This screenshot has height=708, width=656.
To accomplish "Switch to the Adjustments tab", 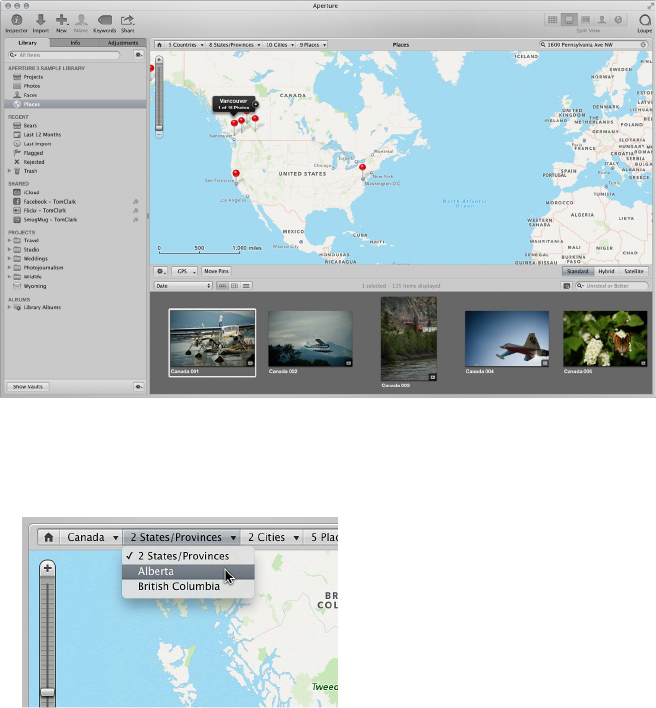I will (123, 43).
